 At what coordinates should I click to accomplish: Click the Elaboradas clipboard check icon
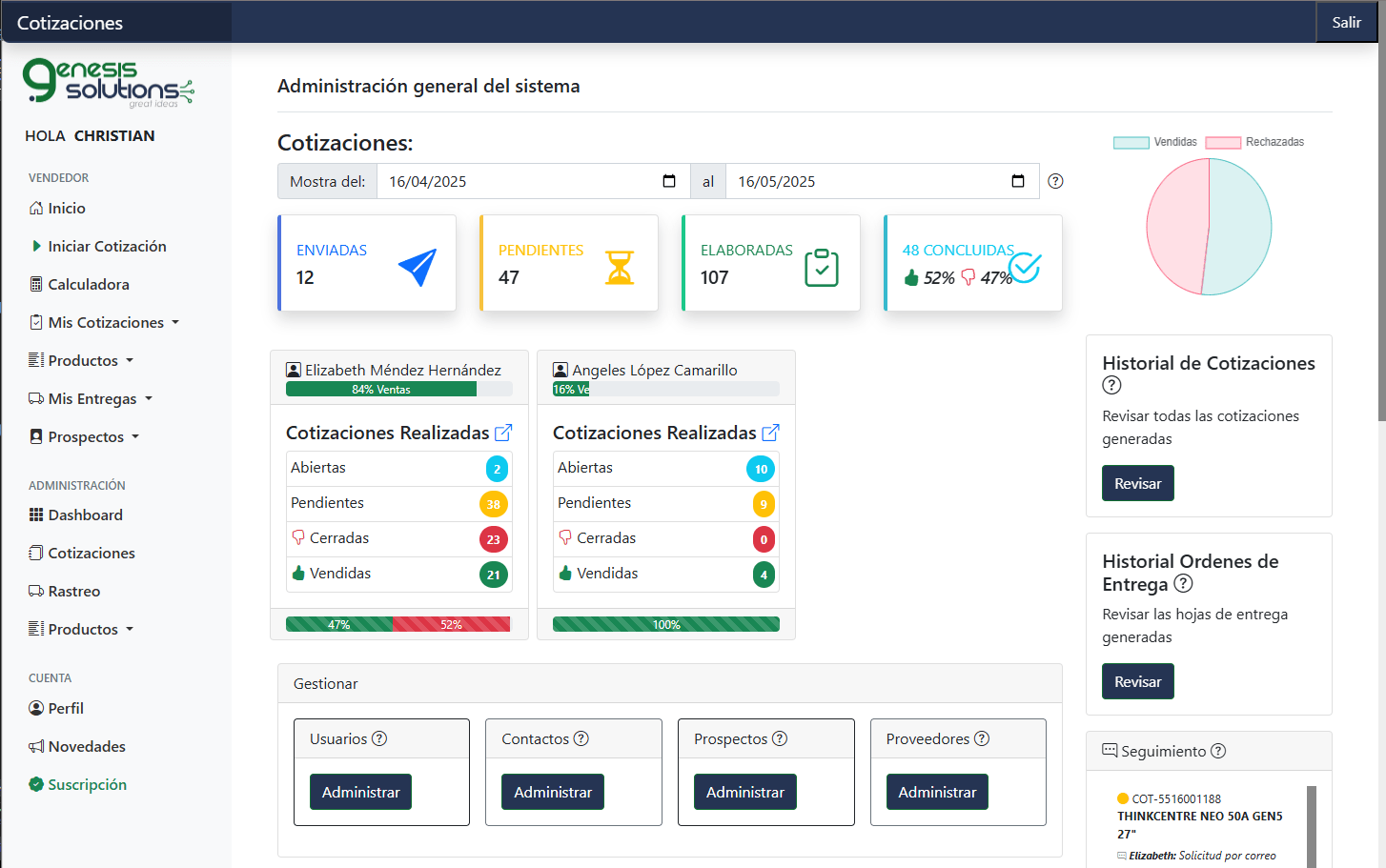coord(822,268)
